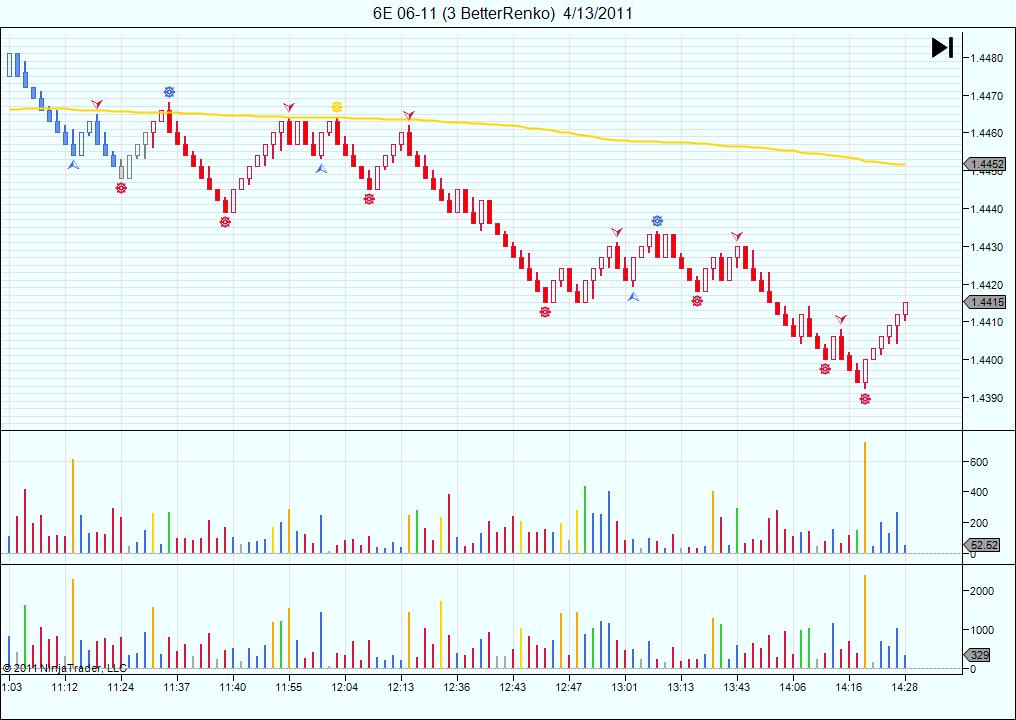1016x720 pixels.
Task: Select the 1000 label on the bottom panel axis
Action: click(982, 630)
